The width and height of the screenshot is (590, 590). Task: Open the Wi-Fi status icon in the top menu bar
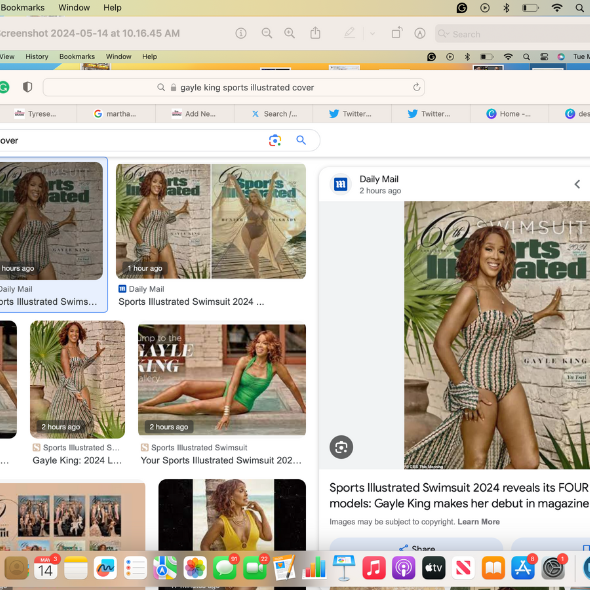click(x=557, y=8)
